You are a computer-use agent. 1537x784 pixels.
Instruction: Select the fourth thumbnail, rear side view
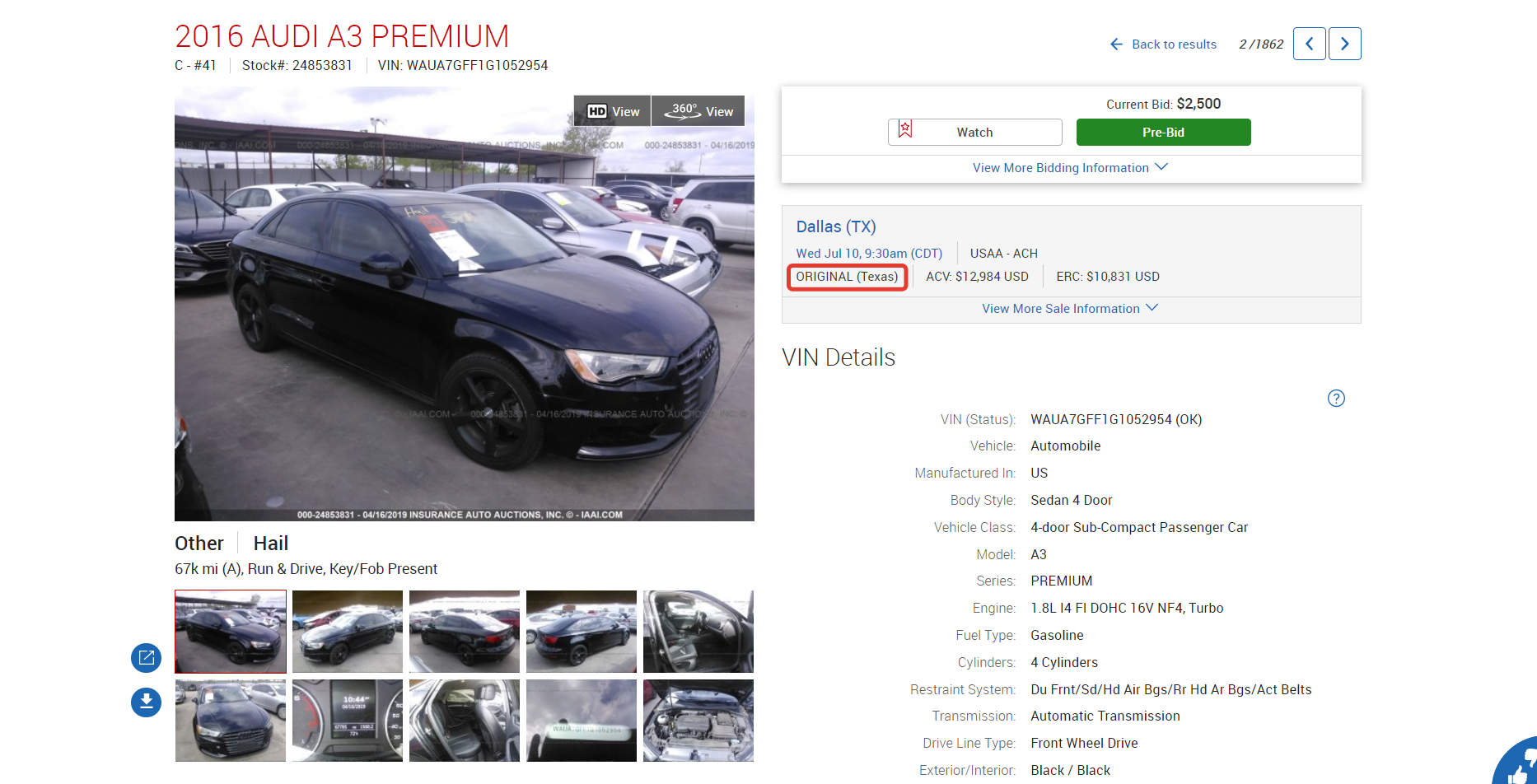(582, 632)
